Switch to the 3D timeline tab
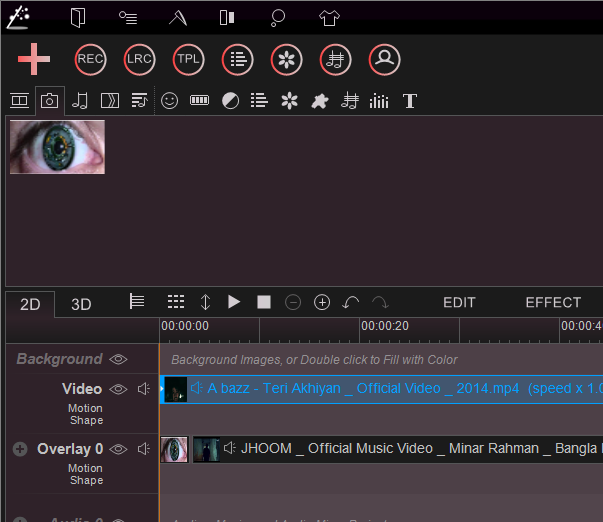603x522 pixels. pyautogui.click(x=81, y=304)
